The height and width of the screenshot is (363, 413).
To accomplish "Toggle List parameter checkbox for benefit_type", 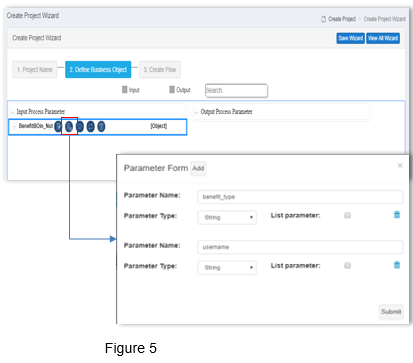I will pyautogui.click(x=347, y=215).
